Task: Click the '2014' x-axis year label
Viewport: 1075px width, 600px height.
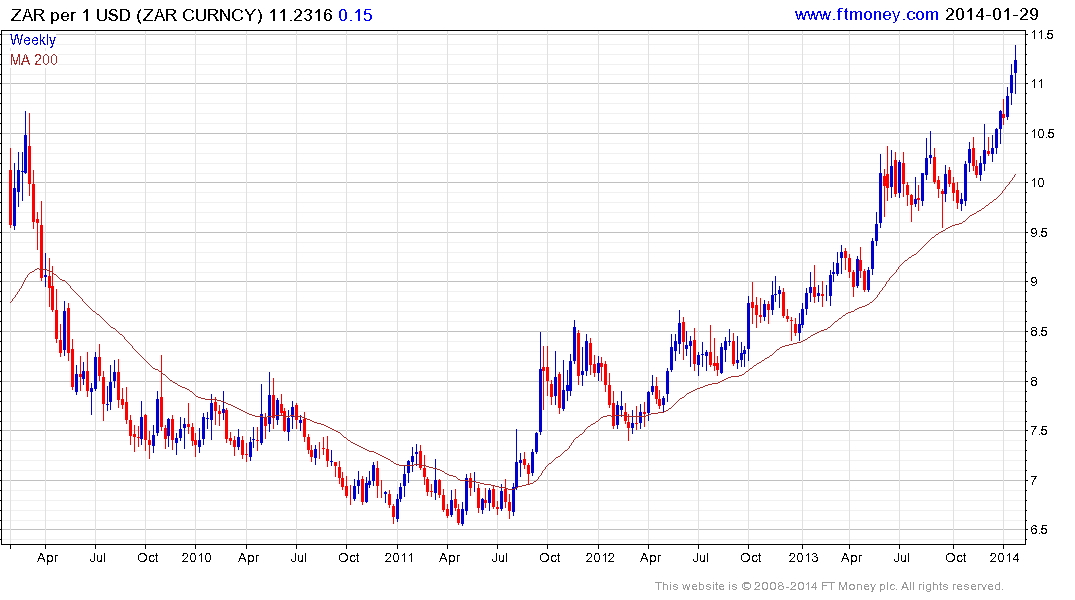Action: (x=1004, y=557)
